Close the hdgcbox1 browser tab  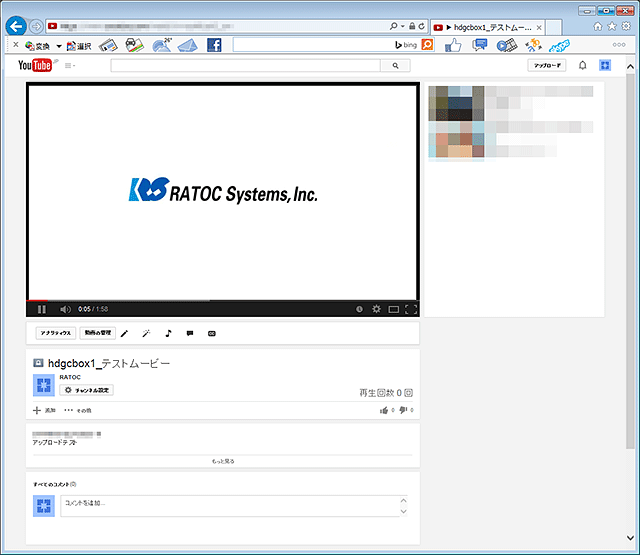click(x=539, y=27)
